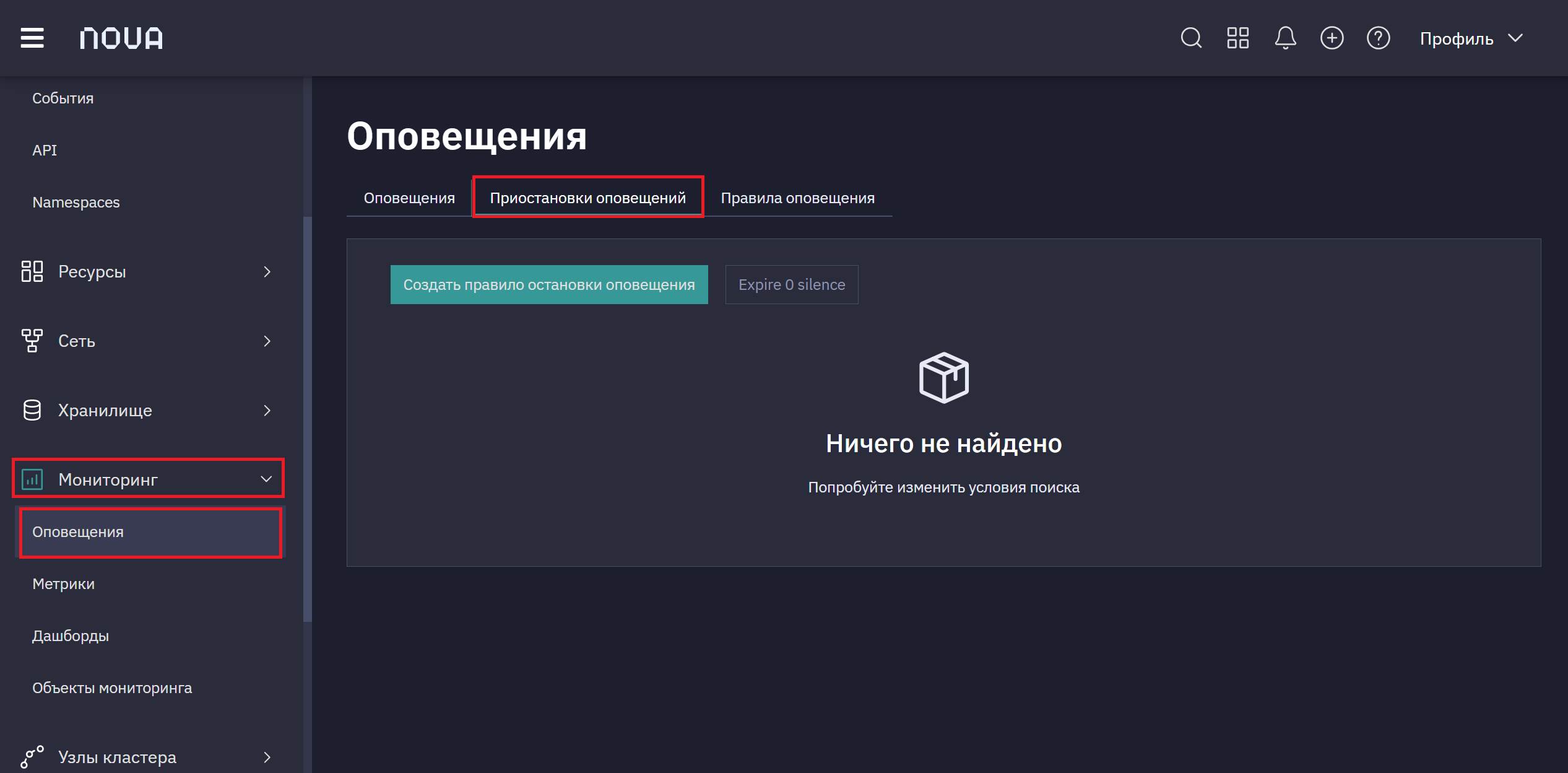
Task: Click the Expire 0 silence button
Action: coord(792,284)
